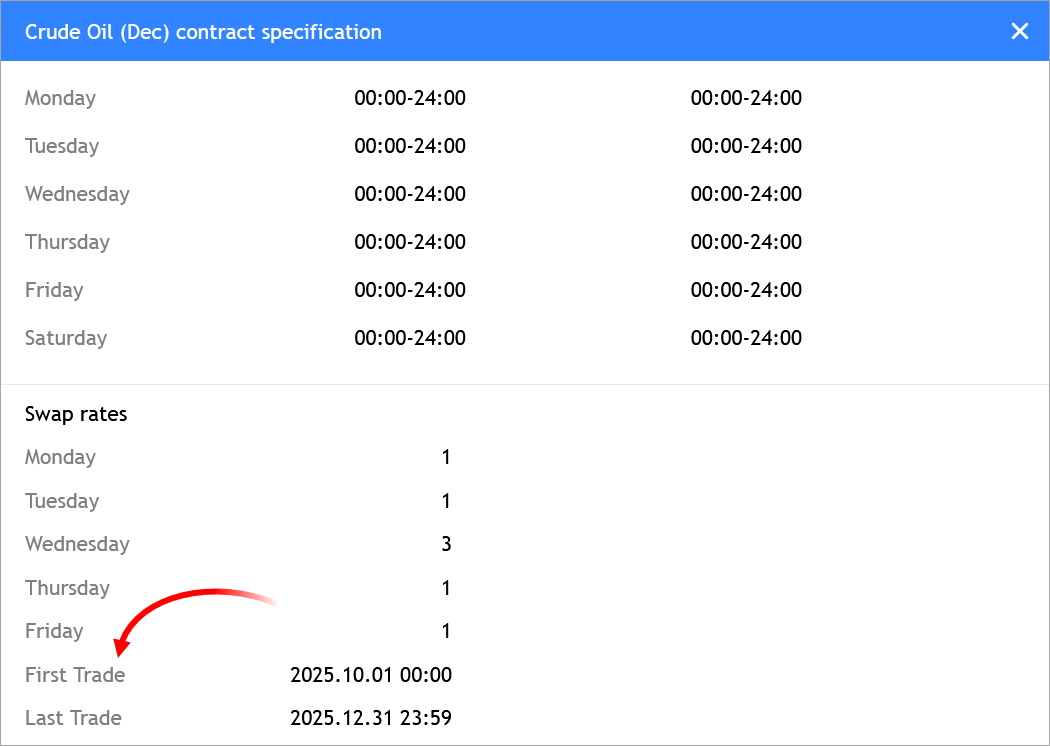Image resolution: width=1050 pixels, height=746 pixels.
Task: Select the Friday row in the schedule
Action: [54, 290]
